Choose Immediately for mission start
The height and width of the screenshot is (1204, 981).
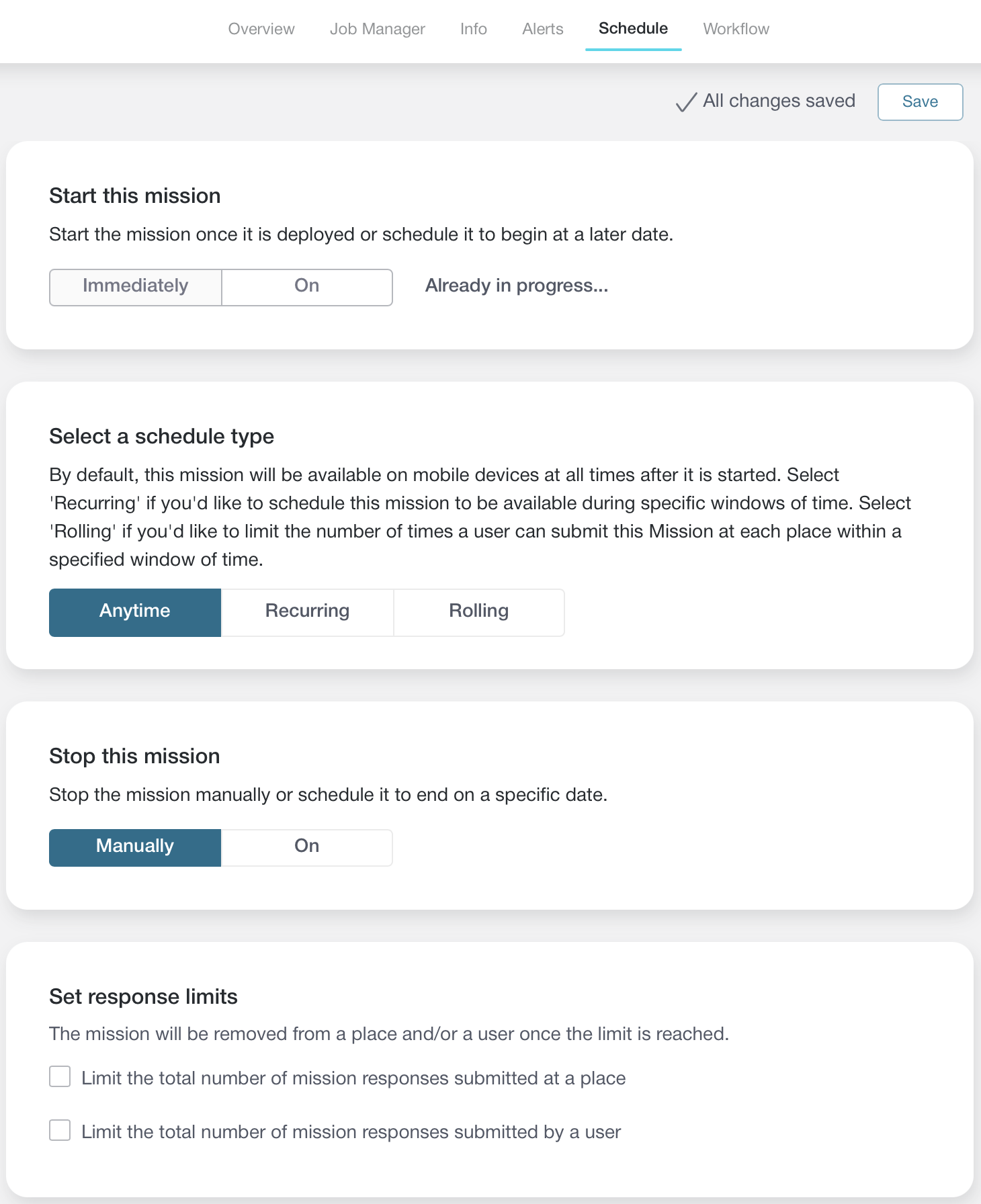pyautogui.click(x=136, y=288)
